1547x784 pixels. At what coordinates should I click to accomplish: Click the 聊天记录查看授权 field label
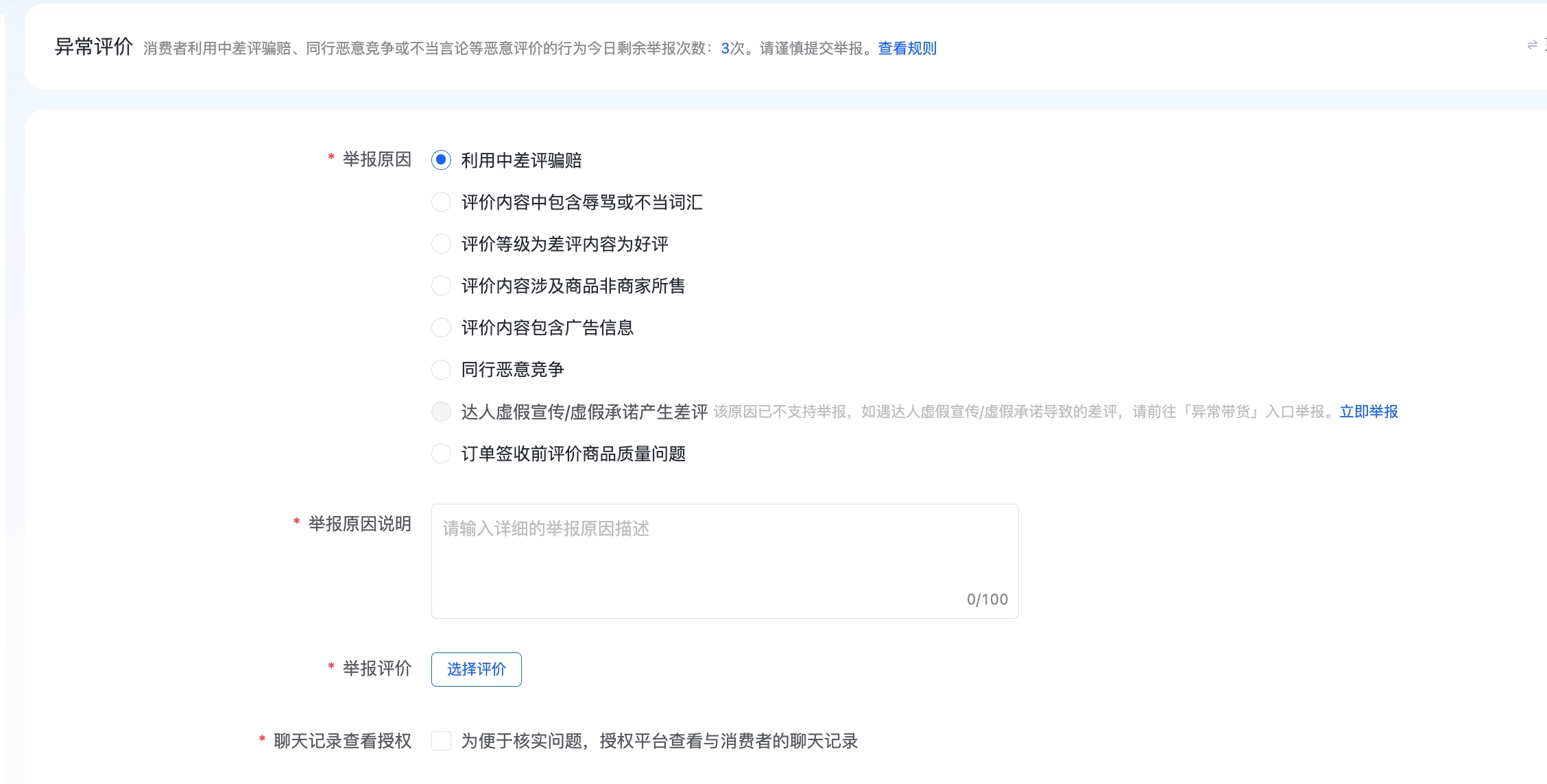pyautogui.click(x=342, y=741)
